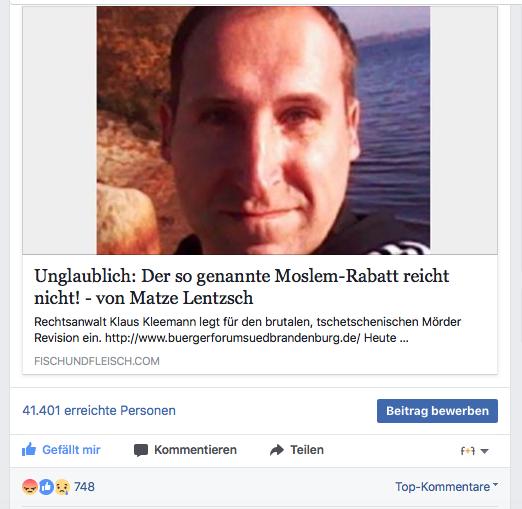The width and height of the screenshot is (522, 509).
Task: Select the Teilen action text
Action: tap(307, 450)
